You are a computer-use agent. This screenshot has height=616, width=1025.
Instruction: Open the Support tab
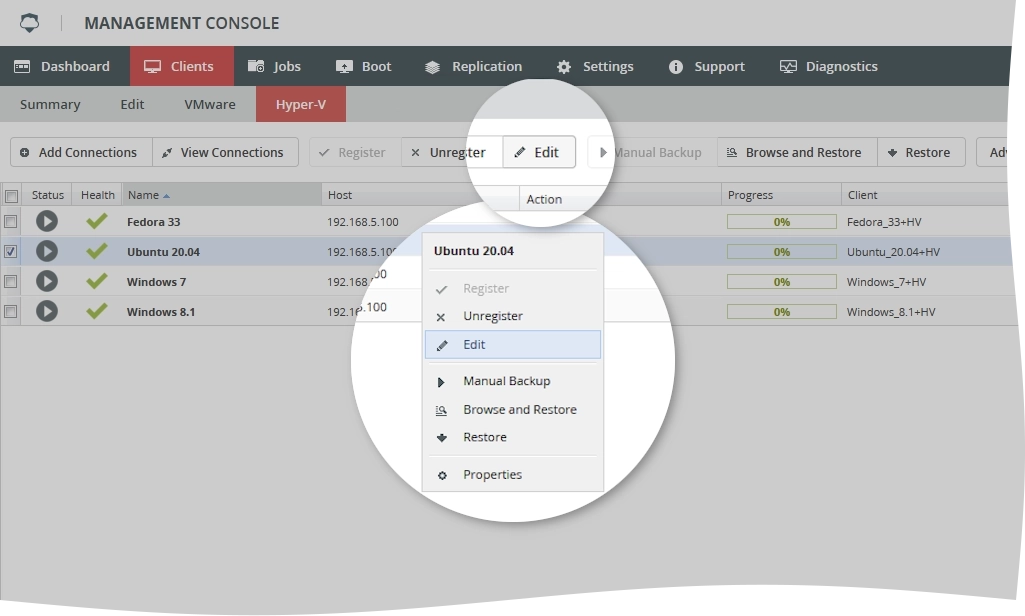click(x=707, y=66)
